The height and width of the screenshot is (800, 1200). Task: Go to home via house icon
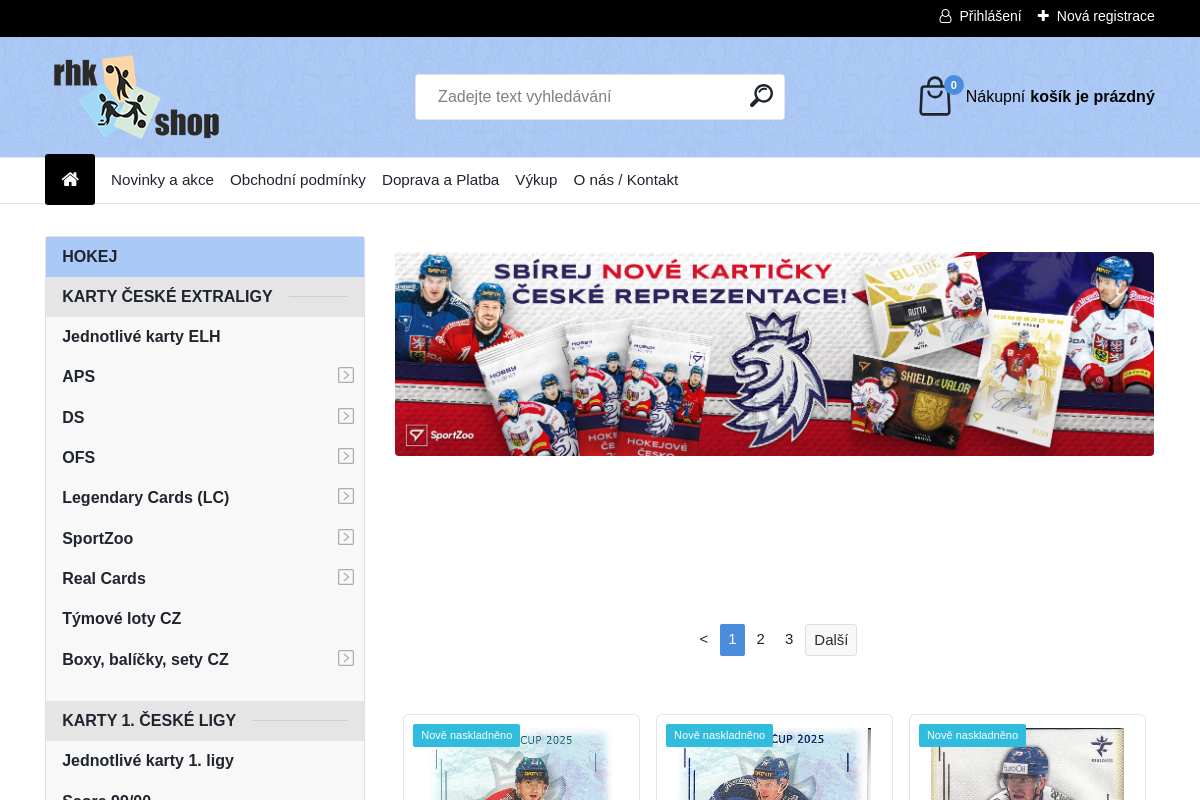(70, 180)
